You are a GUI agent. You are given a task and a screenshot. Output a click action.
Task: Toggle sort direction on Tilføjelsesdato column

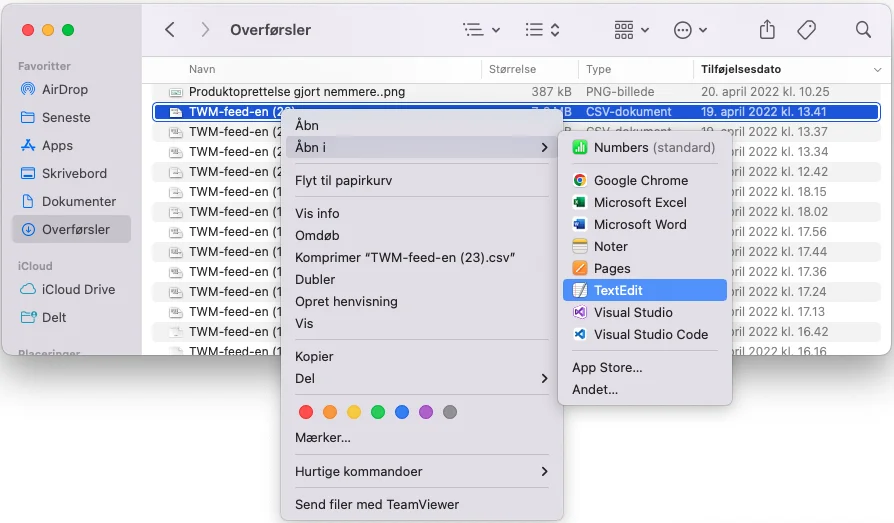click(x=877, y=70)
